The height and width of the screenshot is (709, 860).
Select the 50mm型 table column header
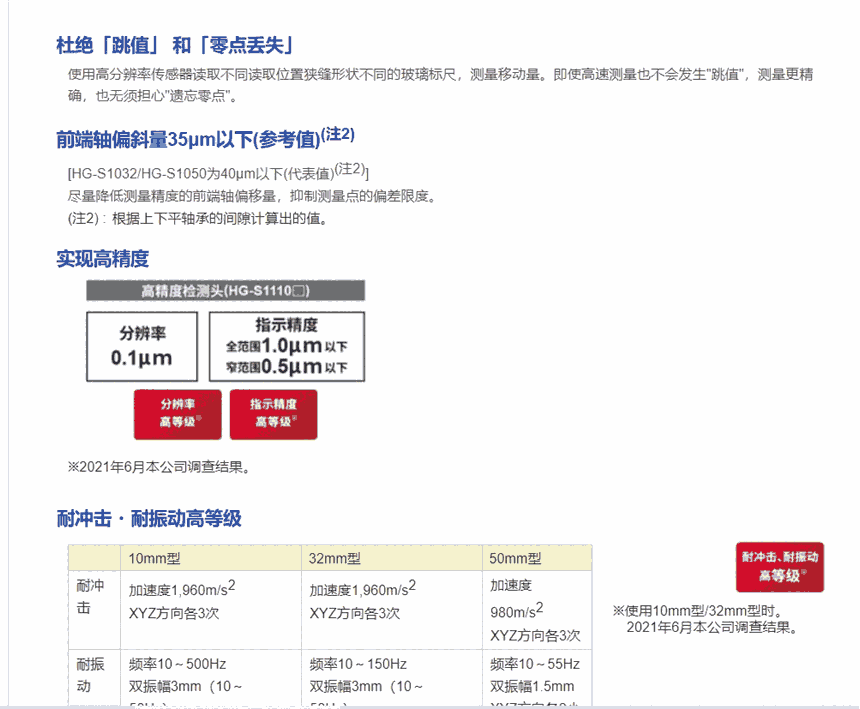515,558
